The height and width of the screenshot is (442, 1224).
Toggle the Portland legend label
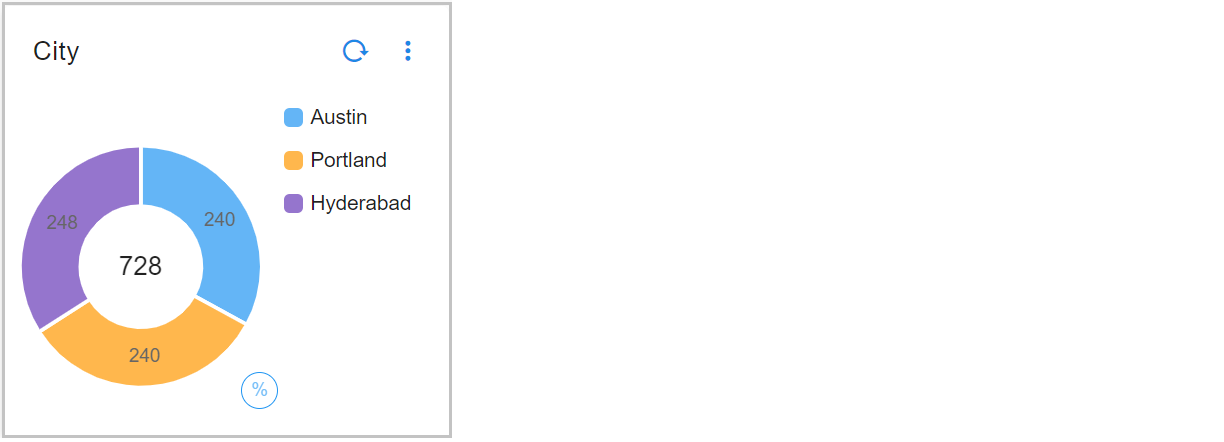click(x=348, y=161)
